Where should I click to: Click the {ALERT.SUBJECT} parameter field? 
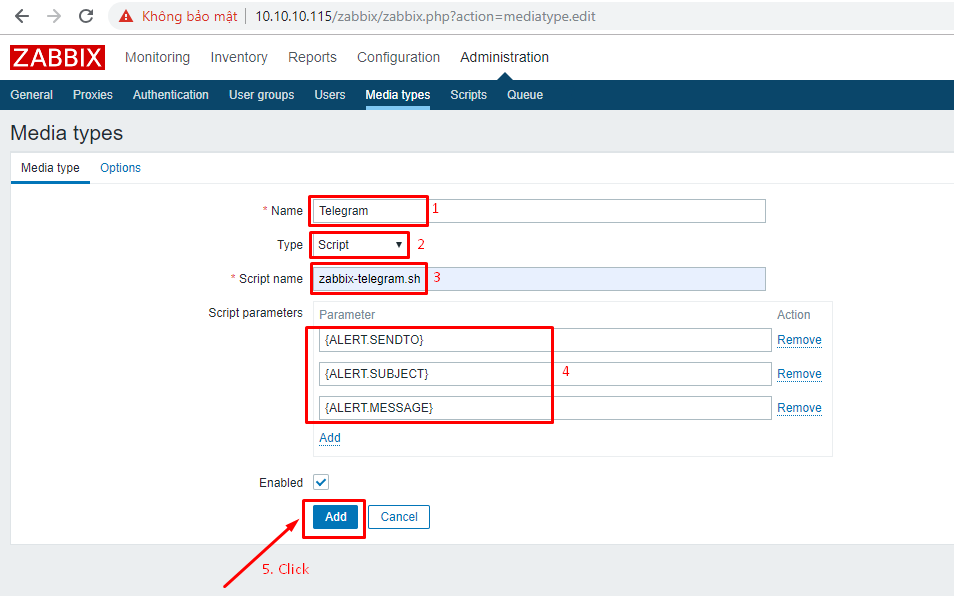point(545,374)
